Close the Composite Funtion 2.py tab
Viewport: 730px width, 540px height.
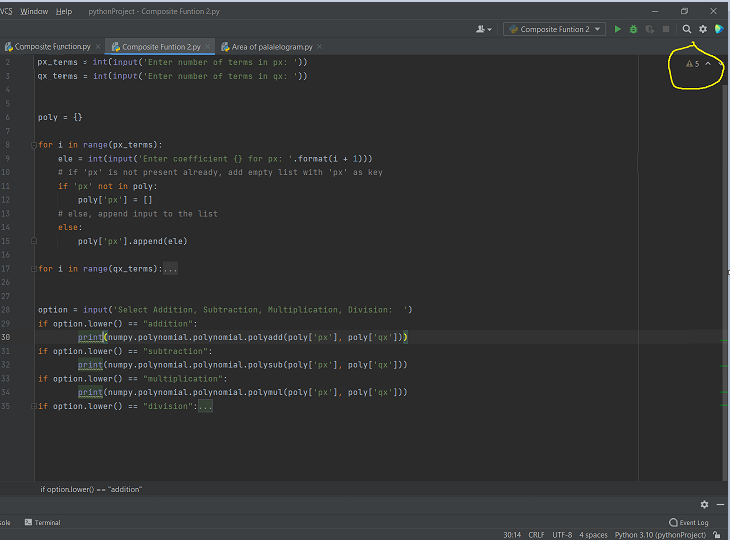click(x=208, y=47)
